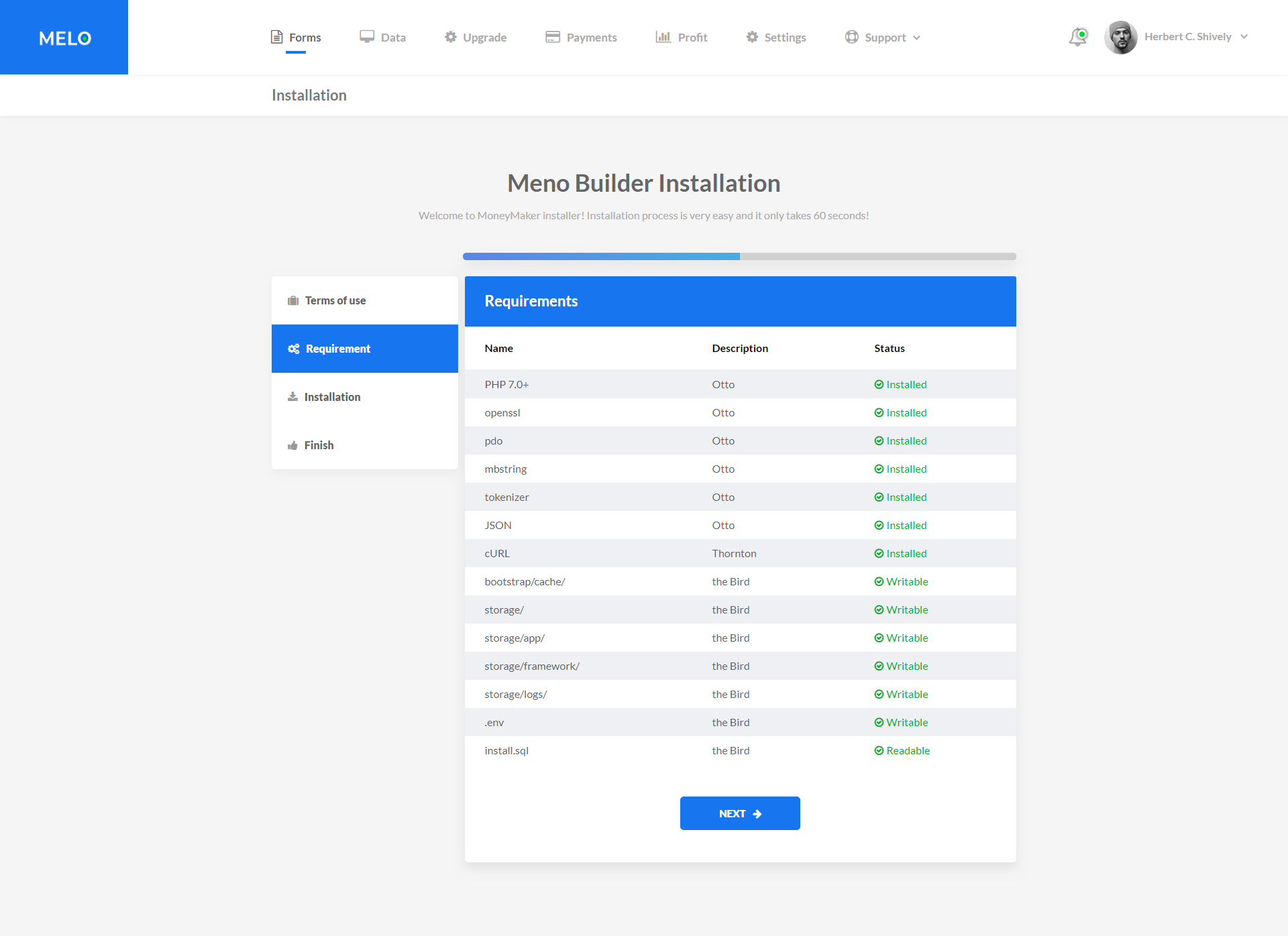Open the Upgrade menu
This screenshot has height=936, width=1288.
click(x=476, y=37)
